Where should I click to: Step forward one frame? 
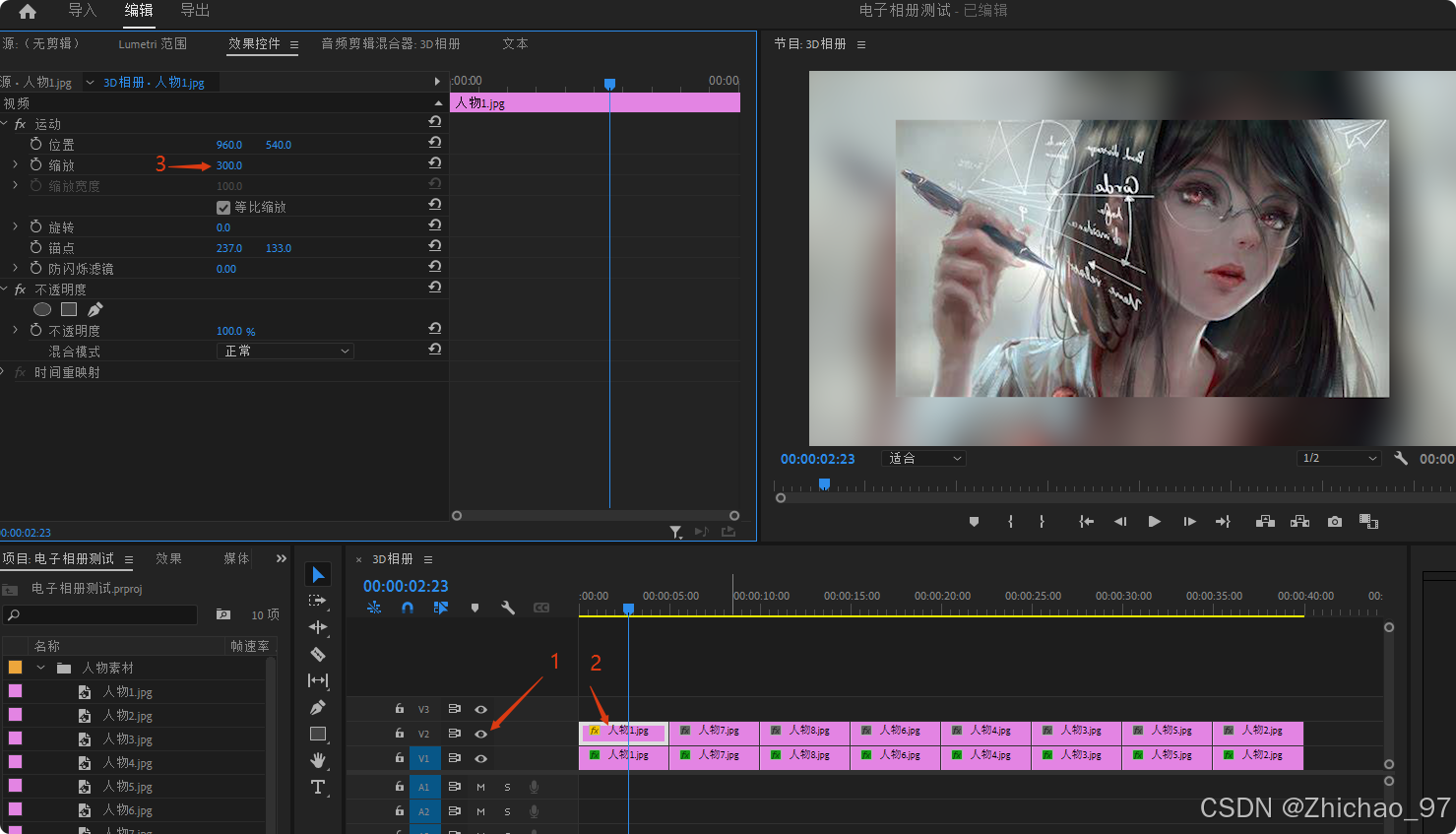tap(1189, 521)
